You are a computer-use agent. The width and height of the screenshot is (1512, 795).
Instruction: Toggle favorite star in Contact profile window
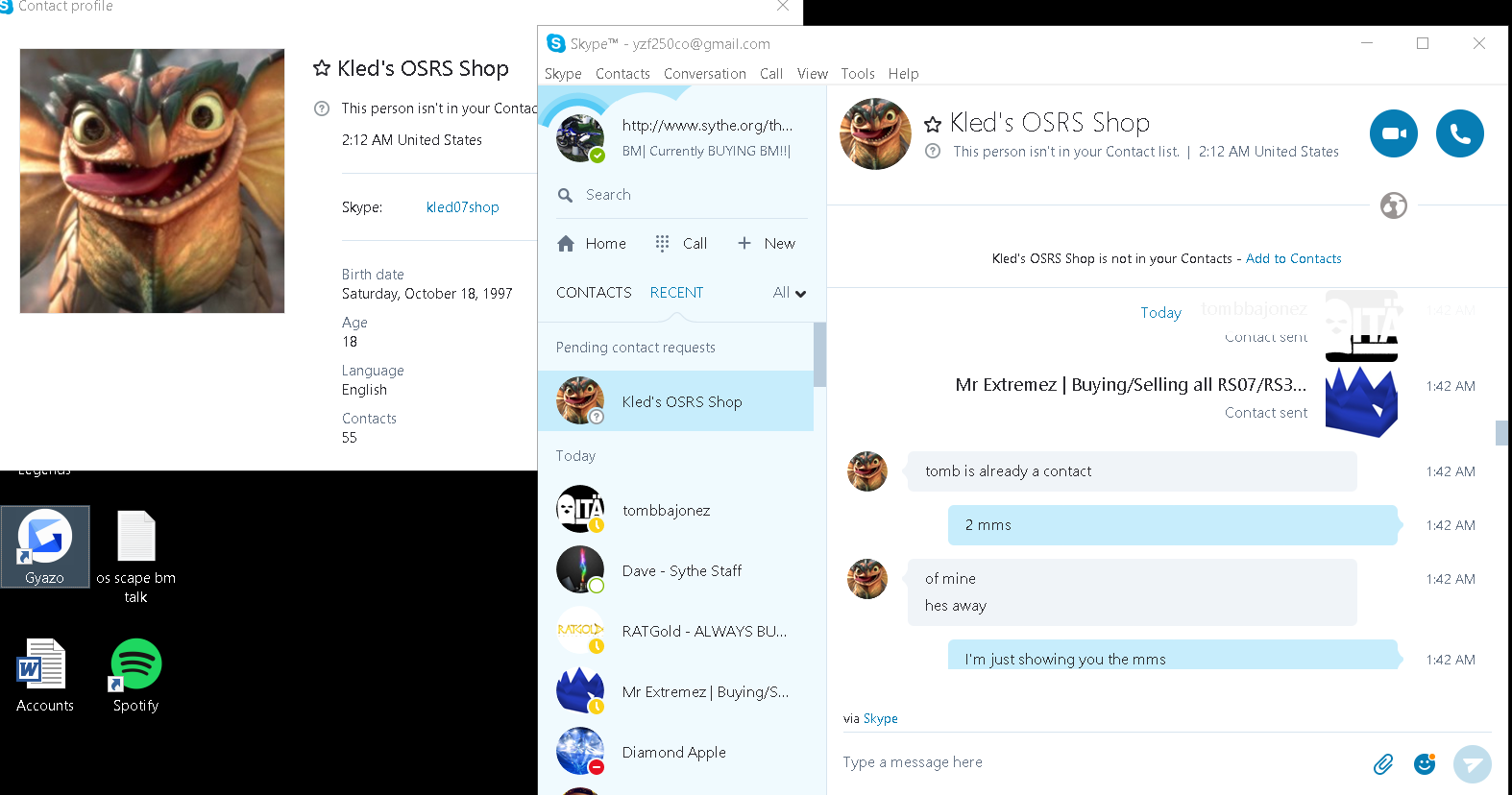[322, 68]
